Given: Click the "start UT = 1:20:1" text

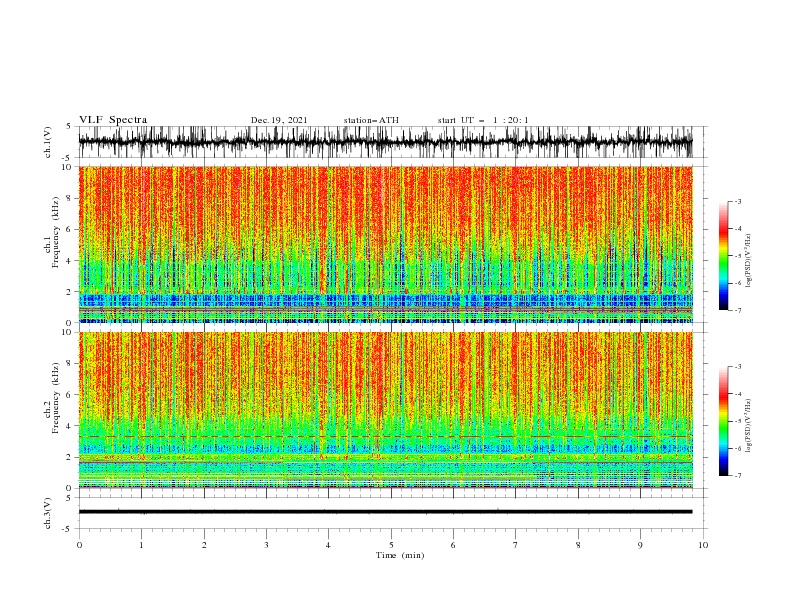Looking at the screenshot, I should tap(483, 120).
